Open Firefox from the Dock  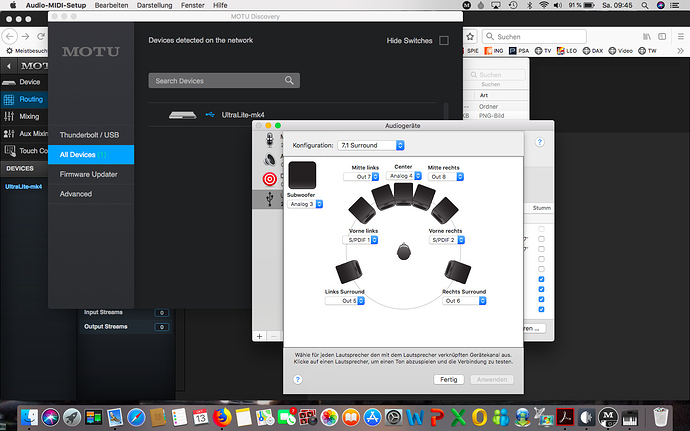pos(222,416)
